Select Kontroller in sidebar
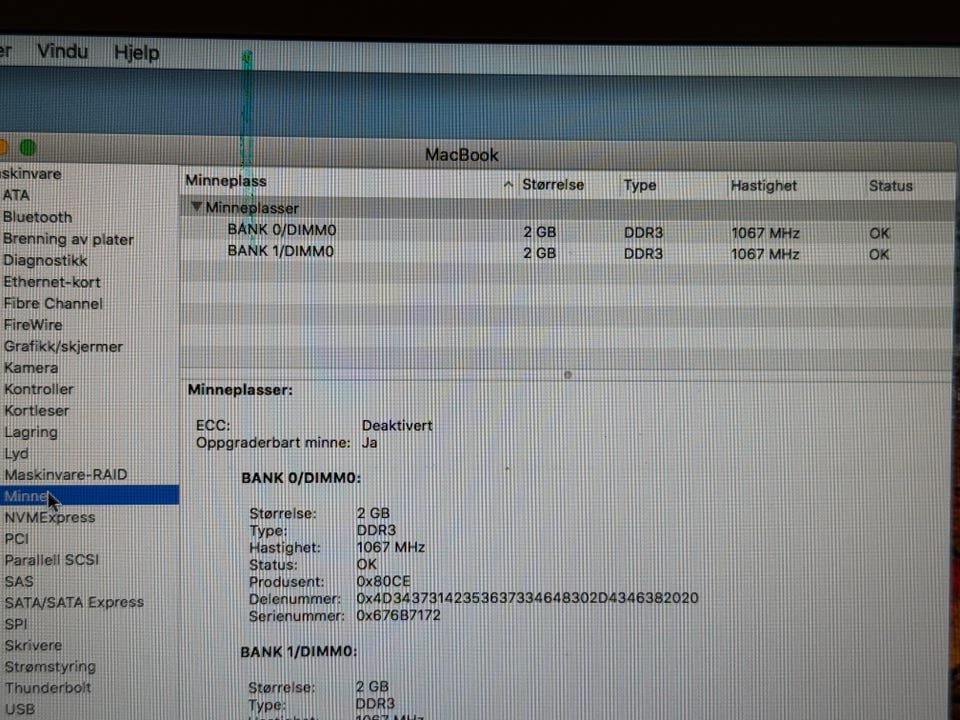 pos(39,389)
